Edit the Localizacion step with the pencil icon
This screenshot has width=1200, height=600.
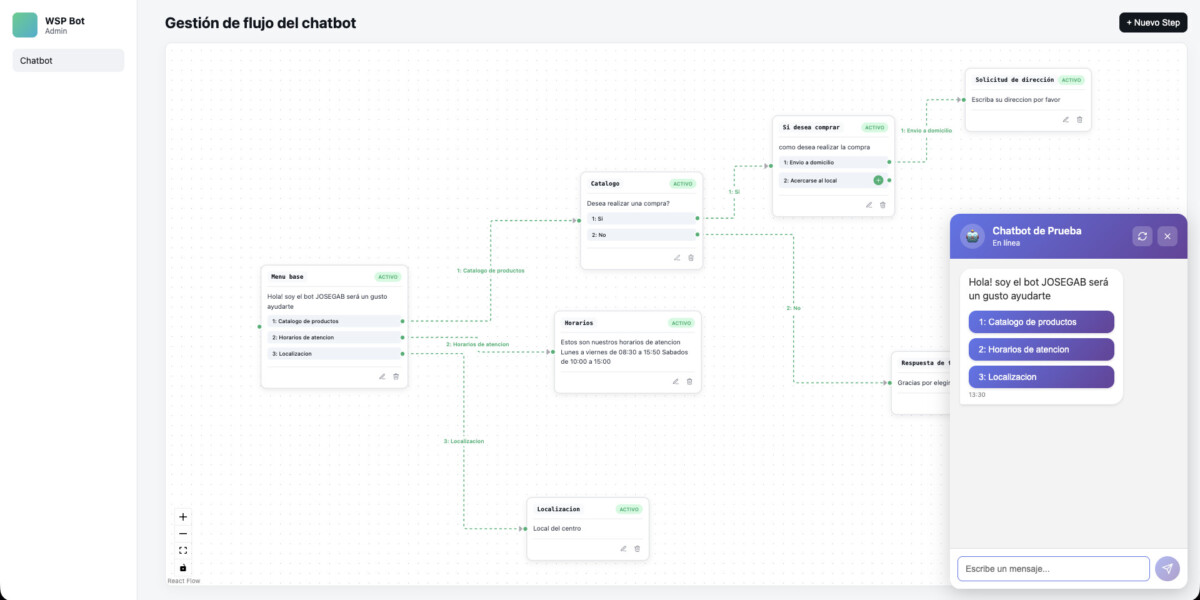[622, 548]
